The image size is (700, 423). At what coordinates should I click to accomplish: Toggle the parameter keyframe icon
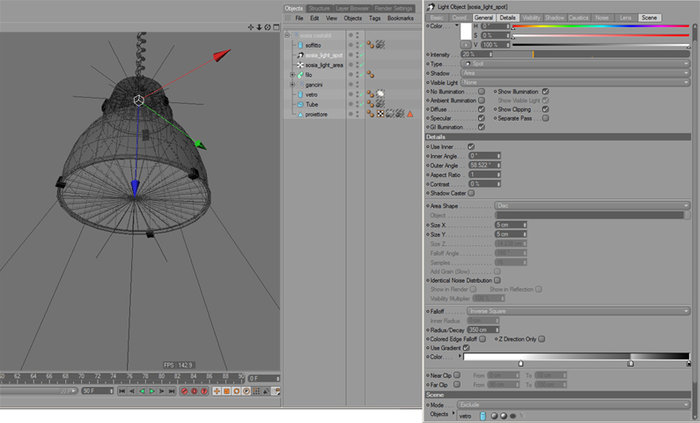(246, 391)
